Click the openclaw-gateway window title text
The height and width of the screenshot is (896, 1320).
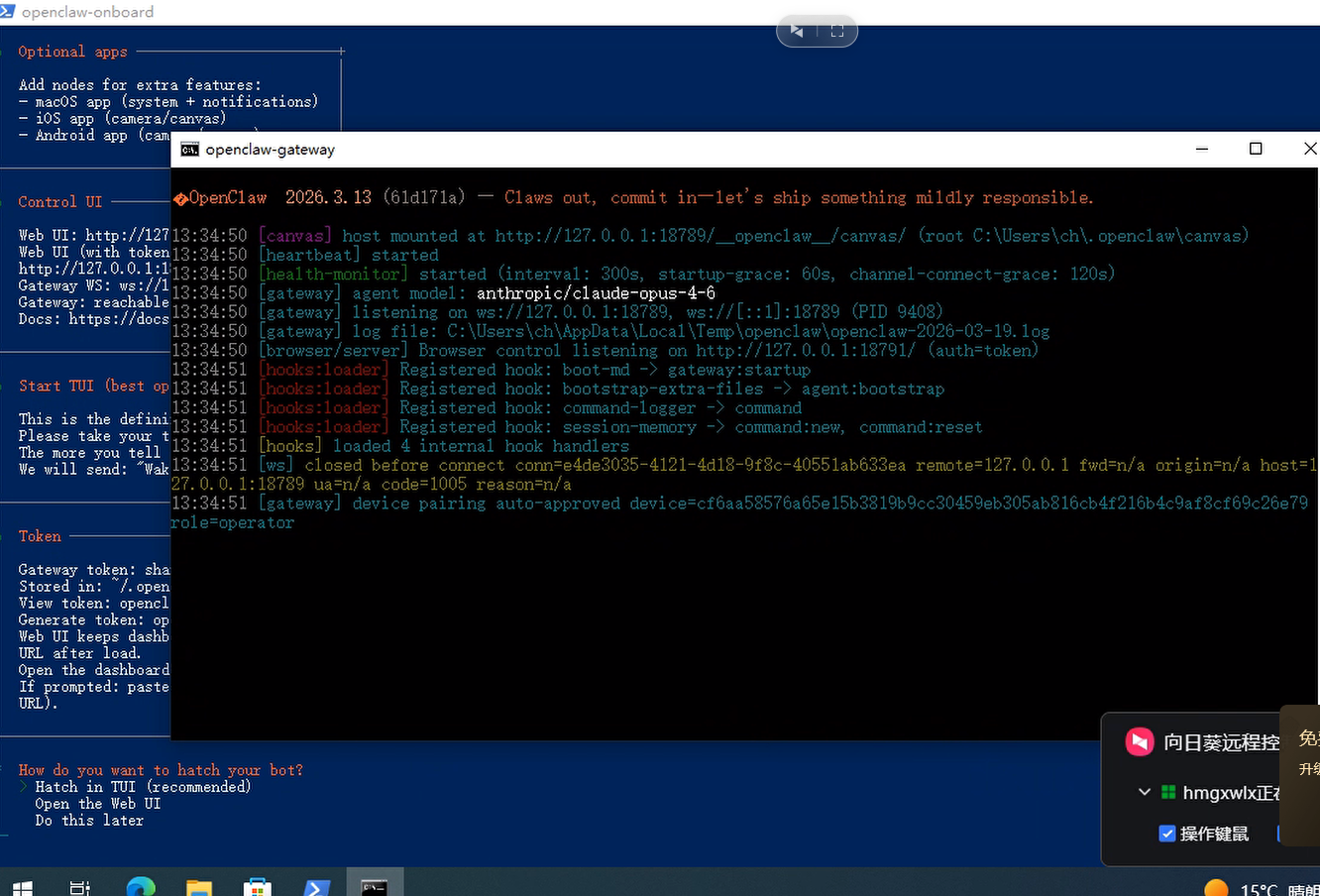coord(270,150)
